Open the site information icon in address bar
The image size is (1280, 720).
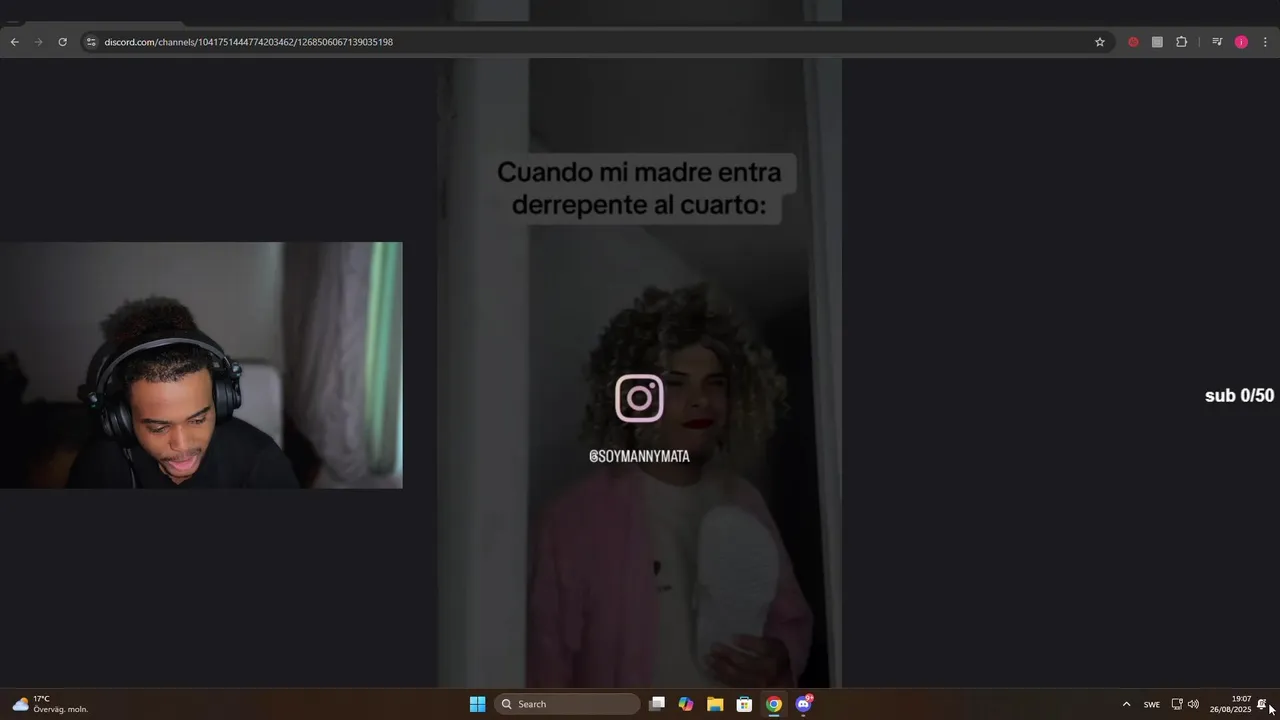(x=91, y=42)
